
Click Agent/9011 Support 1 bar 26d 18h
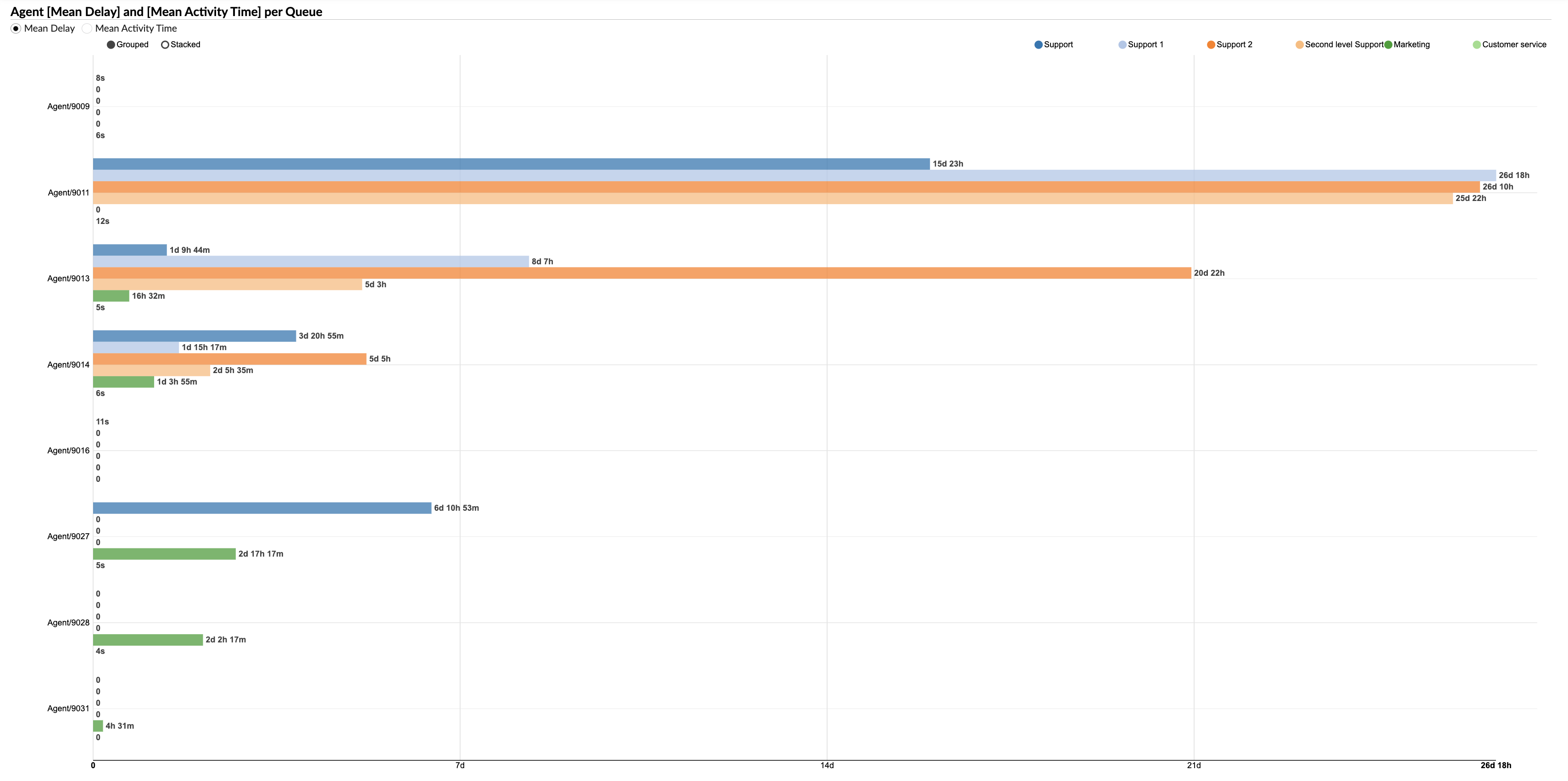pyautogui.click(x=795, y=175)
